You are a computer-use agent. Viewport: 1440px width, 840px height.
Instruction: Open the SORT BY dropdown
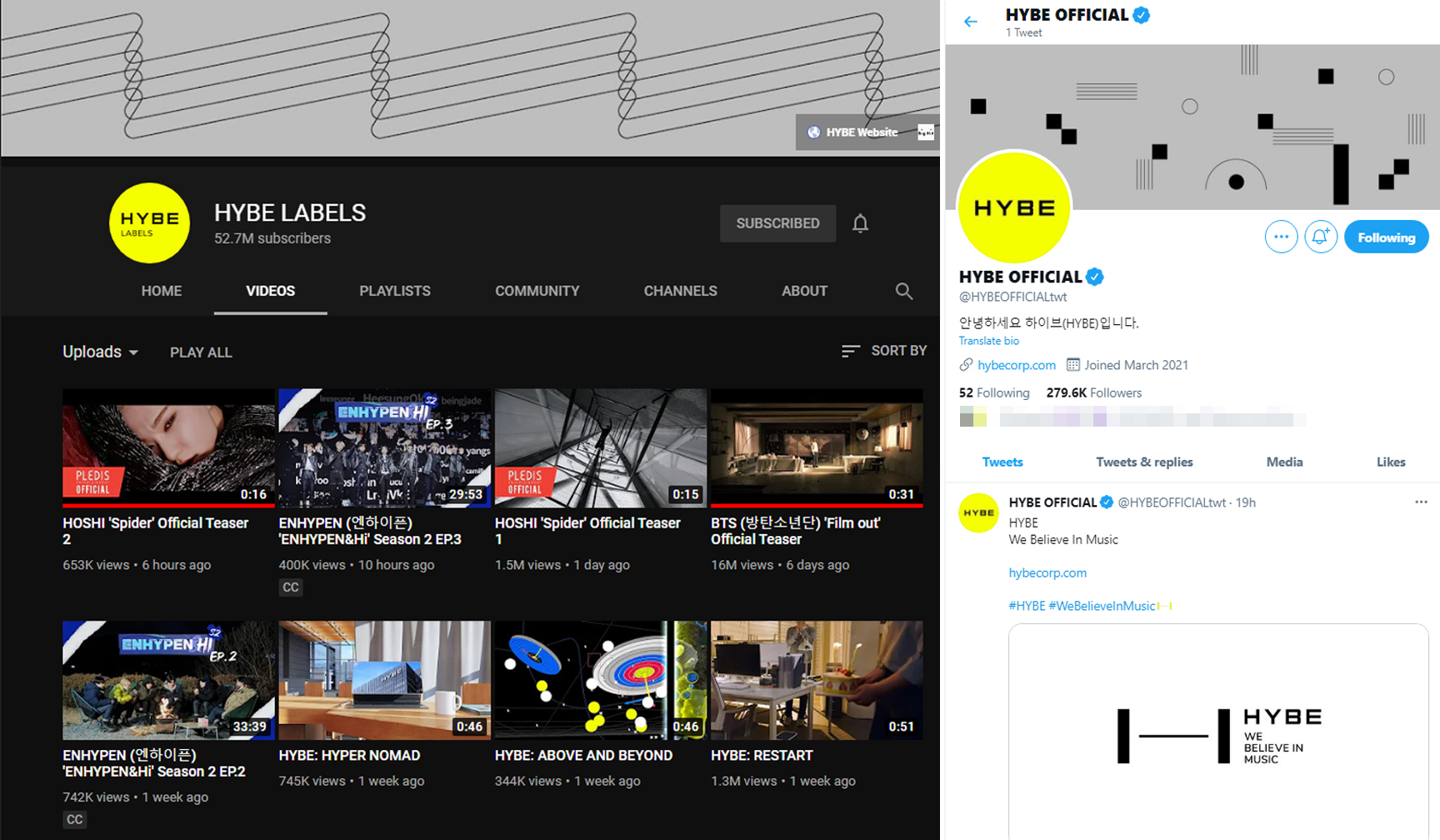click(883, 351)
